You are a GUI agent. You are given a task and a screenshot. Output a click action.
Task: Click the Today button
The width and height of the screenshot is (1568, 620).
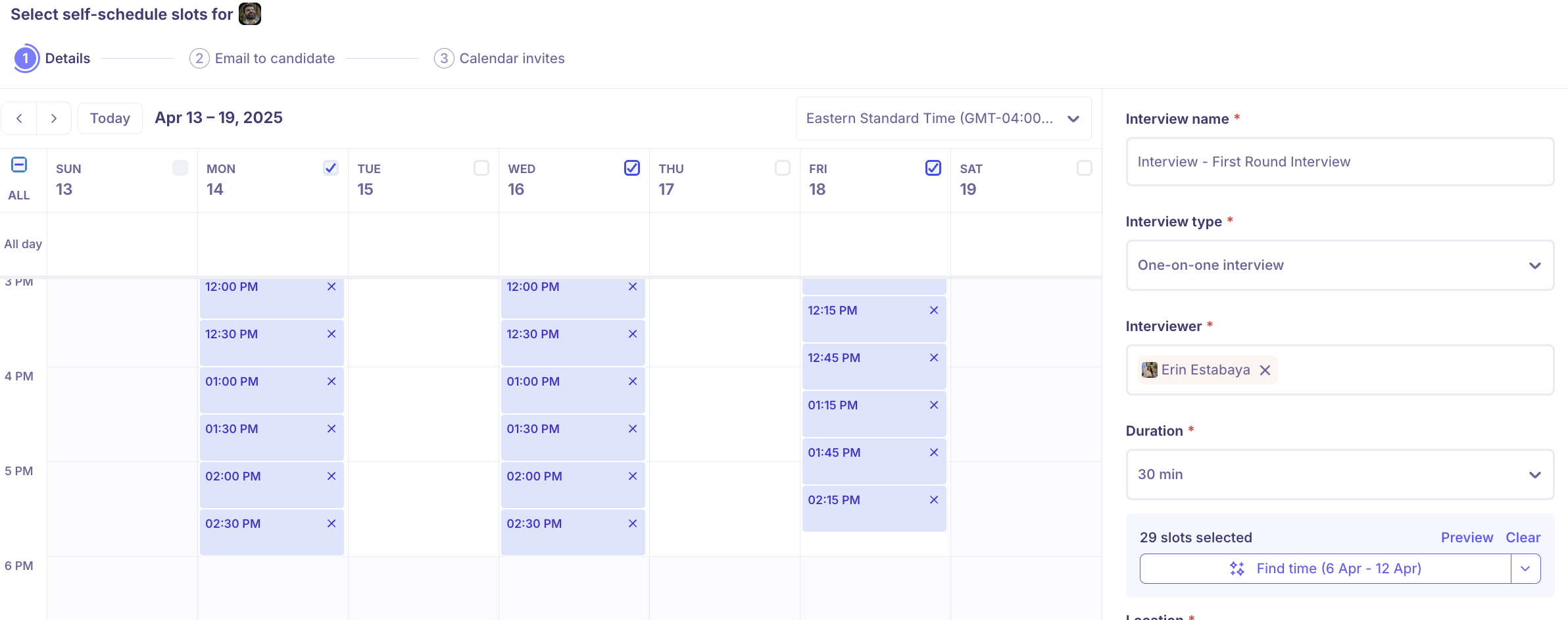109,118
